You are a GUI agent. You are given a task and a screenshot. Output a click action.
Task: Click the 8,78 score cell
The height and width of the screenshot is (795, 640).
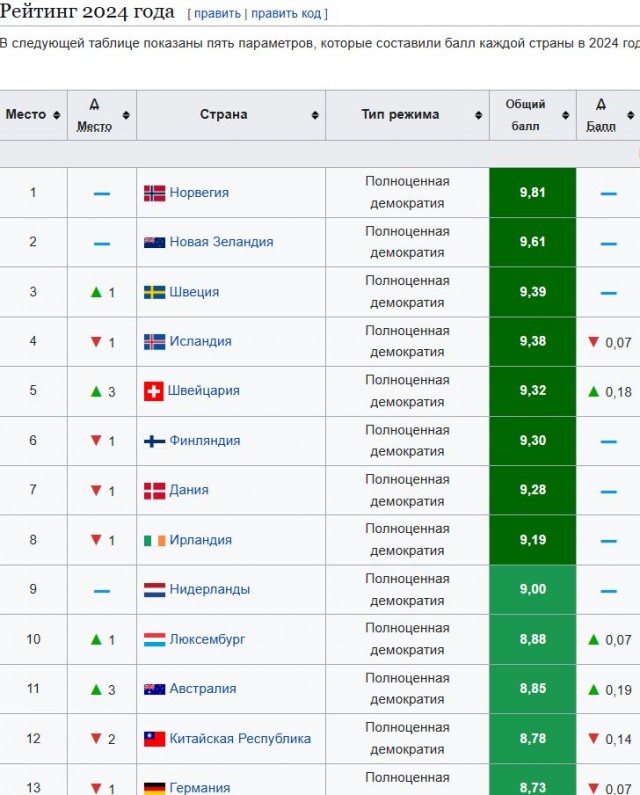click(532, 738)
